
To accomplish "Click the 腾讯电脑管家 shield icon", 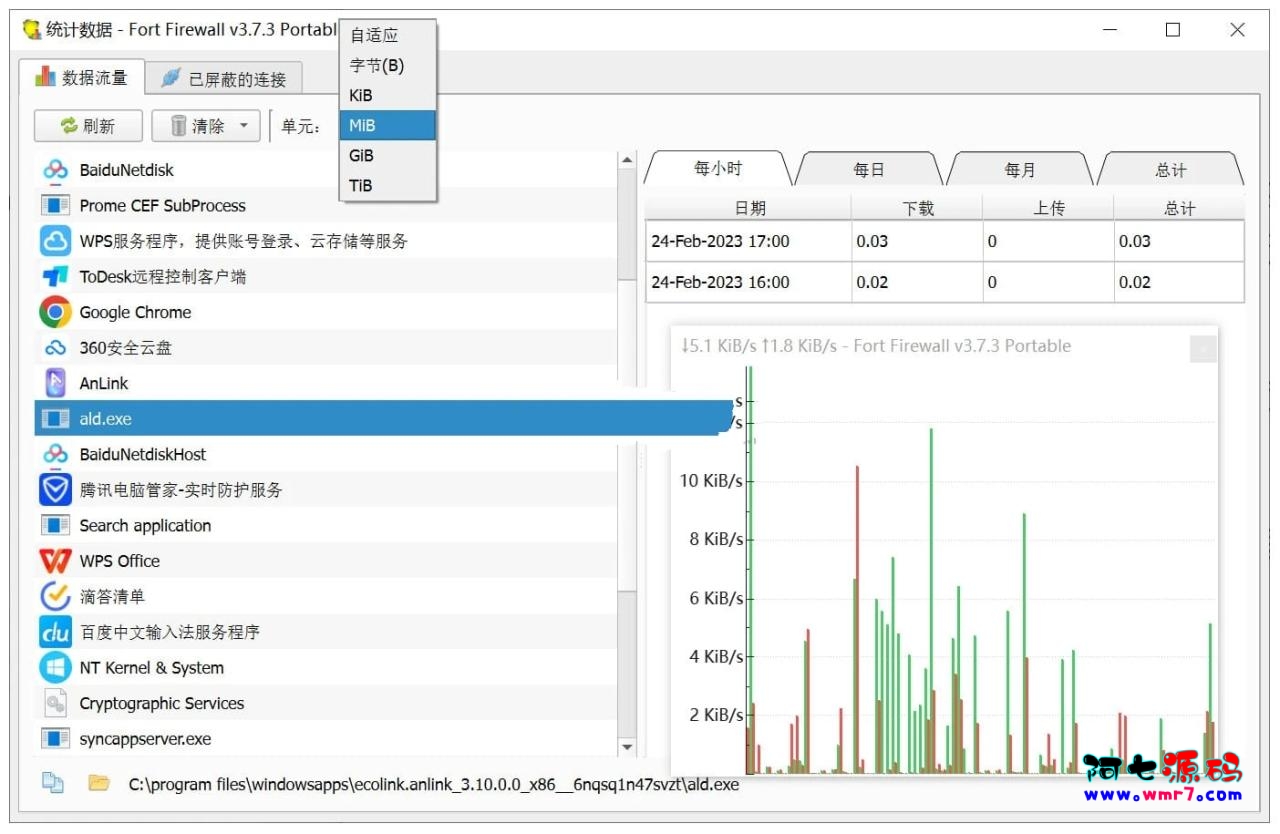I will (x=55, y=490).
